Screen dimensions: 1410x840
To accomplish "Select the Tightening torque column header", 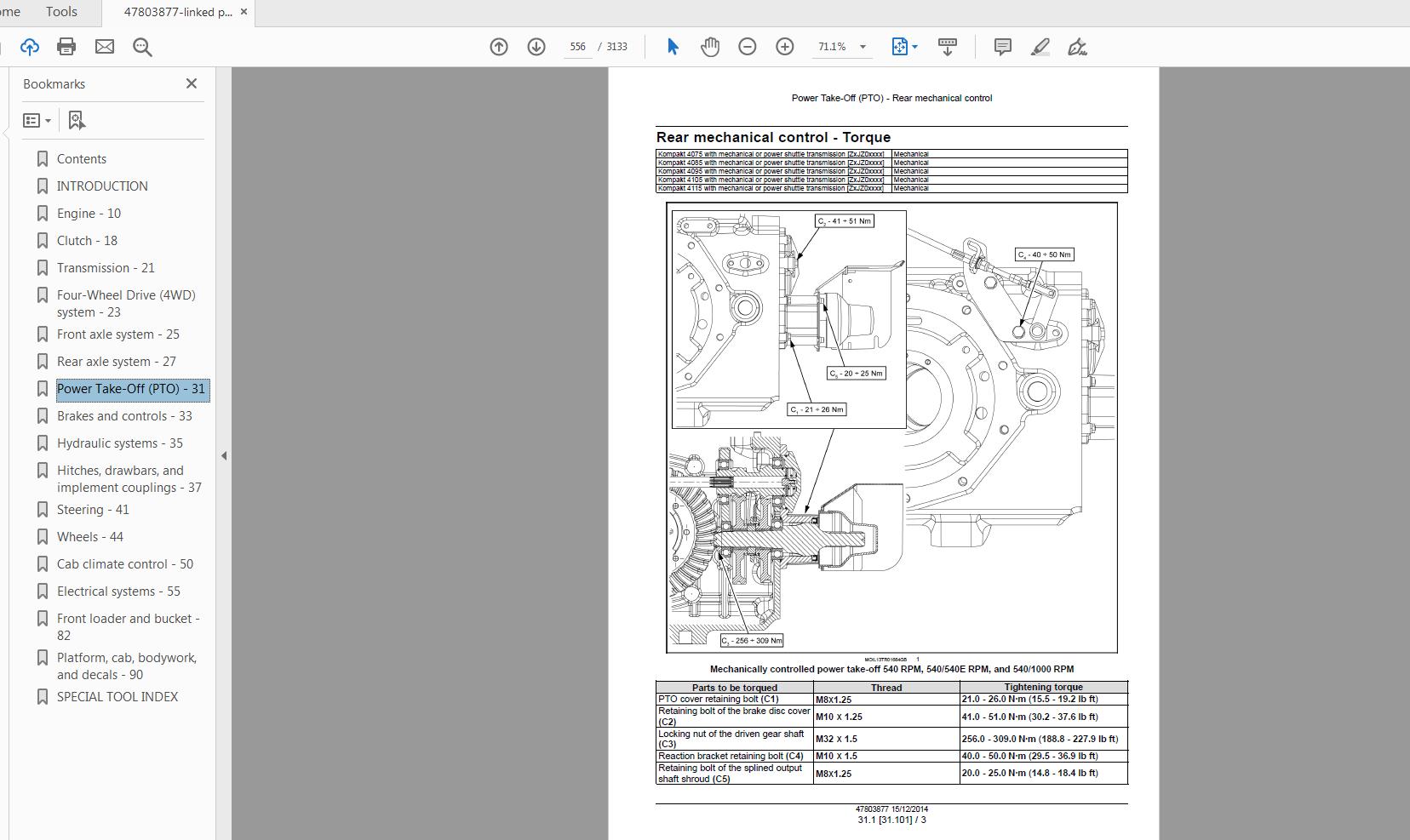I will click(1043, 687).
